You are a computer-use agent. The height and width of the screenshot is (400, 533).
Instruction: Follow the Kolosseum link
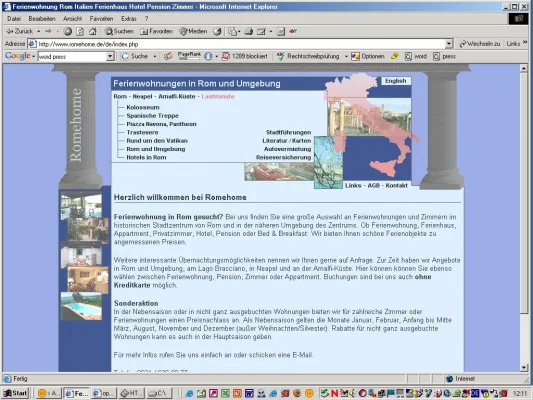(143, 107)
